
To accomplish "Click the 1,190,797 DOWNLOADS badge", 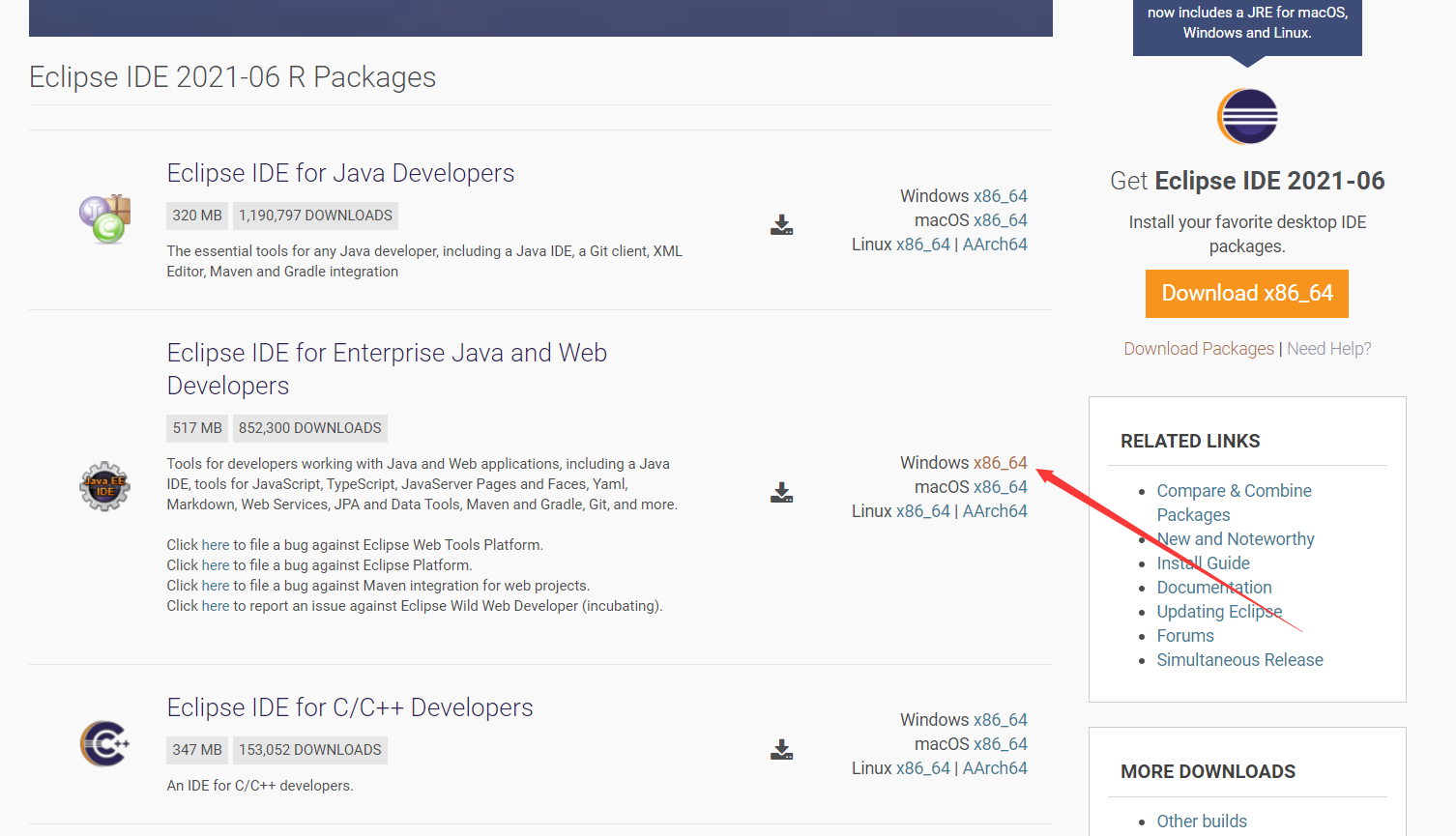I will tap(315, 216).
